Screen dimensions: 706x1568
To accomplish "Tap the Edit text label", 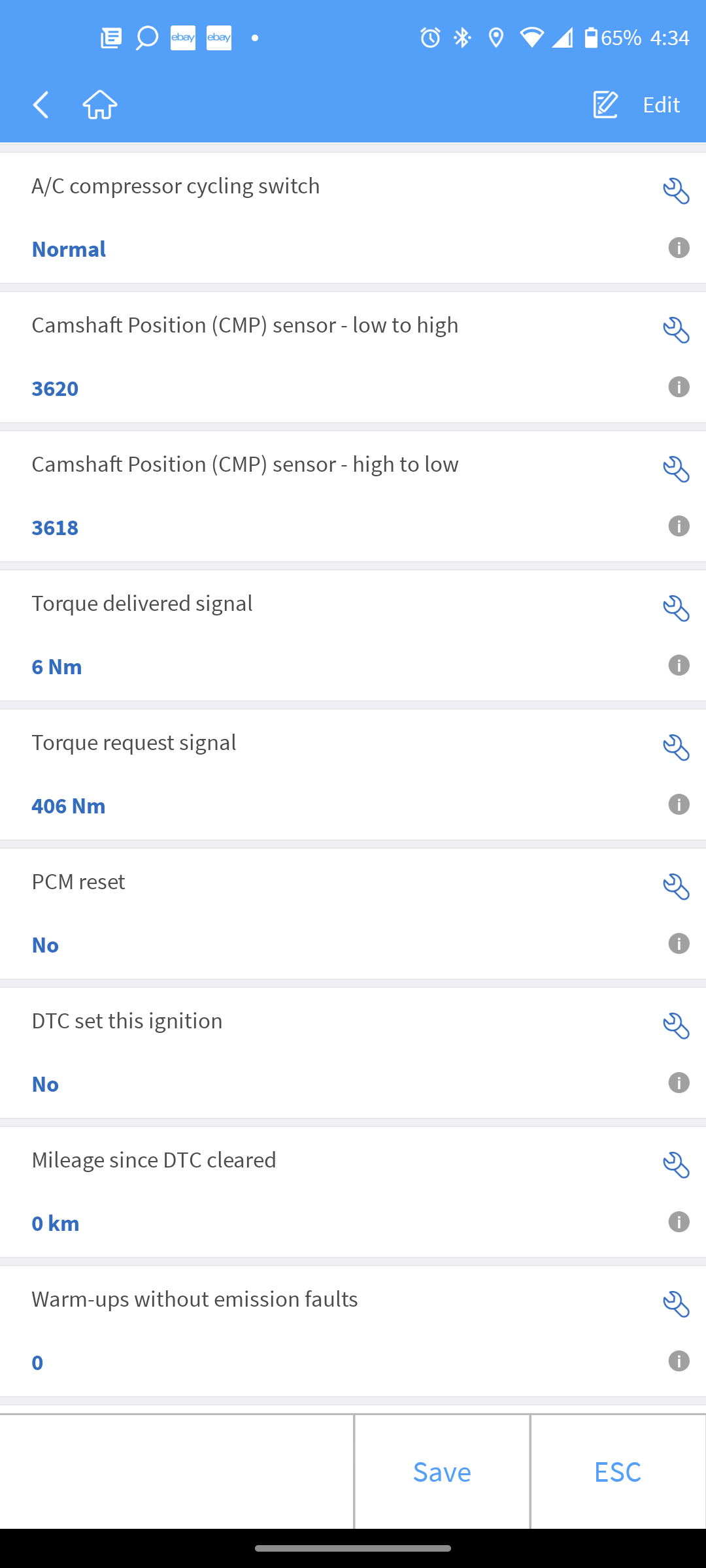I will click(661, 105).
